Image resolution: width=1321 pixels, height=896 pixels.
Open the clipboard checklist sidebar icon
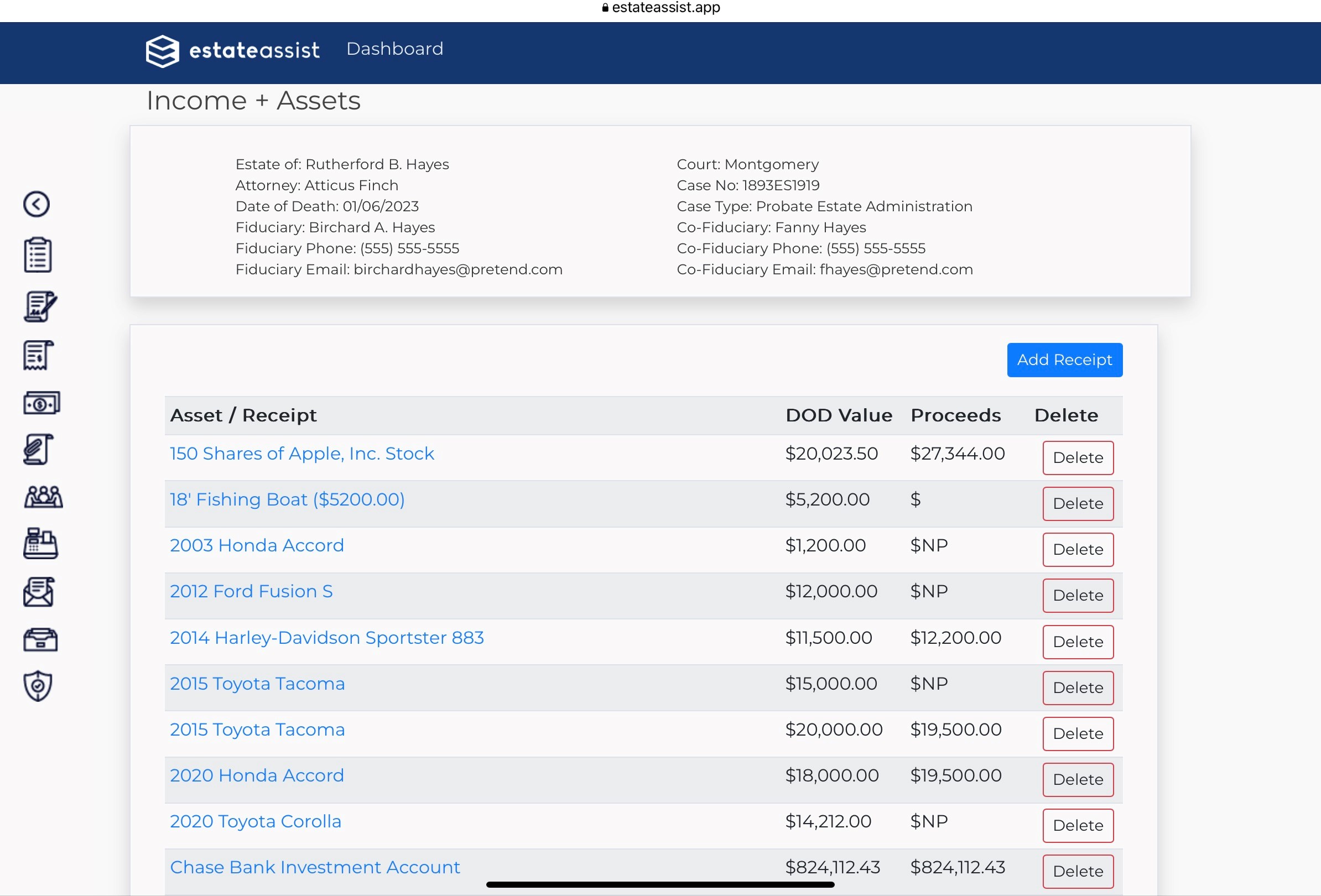tap(38, 254)
